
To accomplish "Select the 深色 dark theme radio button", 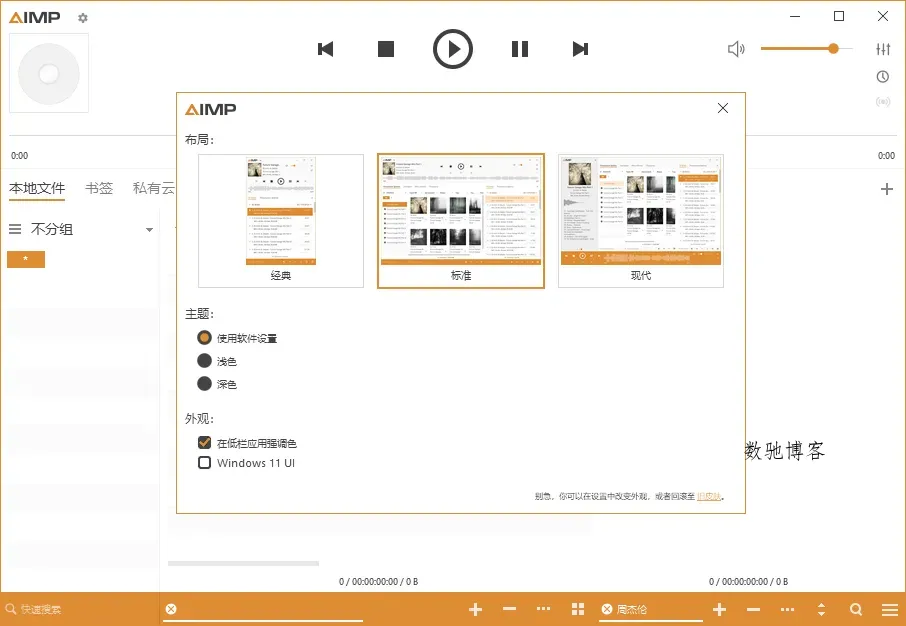I will [x=204, y=384].
